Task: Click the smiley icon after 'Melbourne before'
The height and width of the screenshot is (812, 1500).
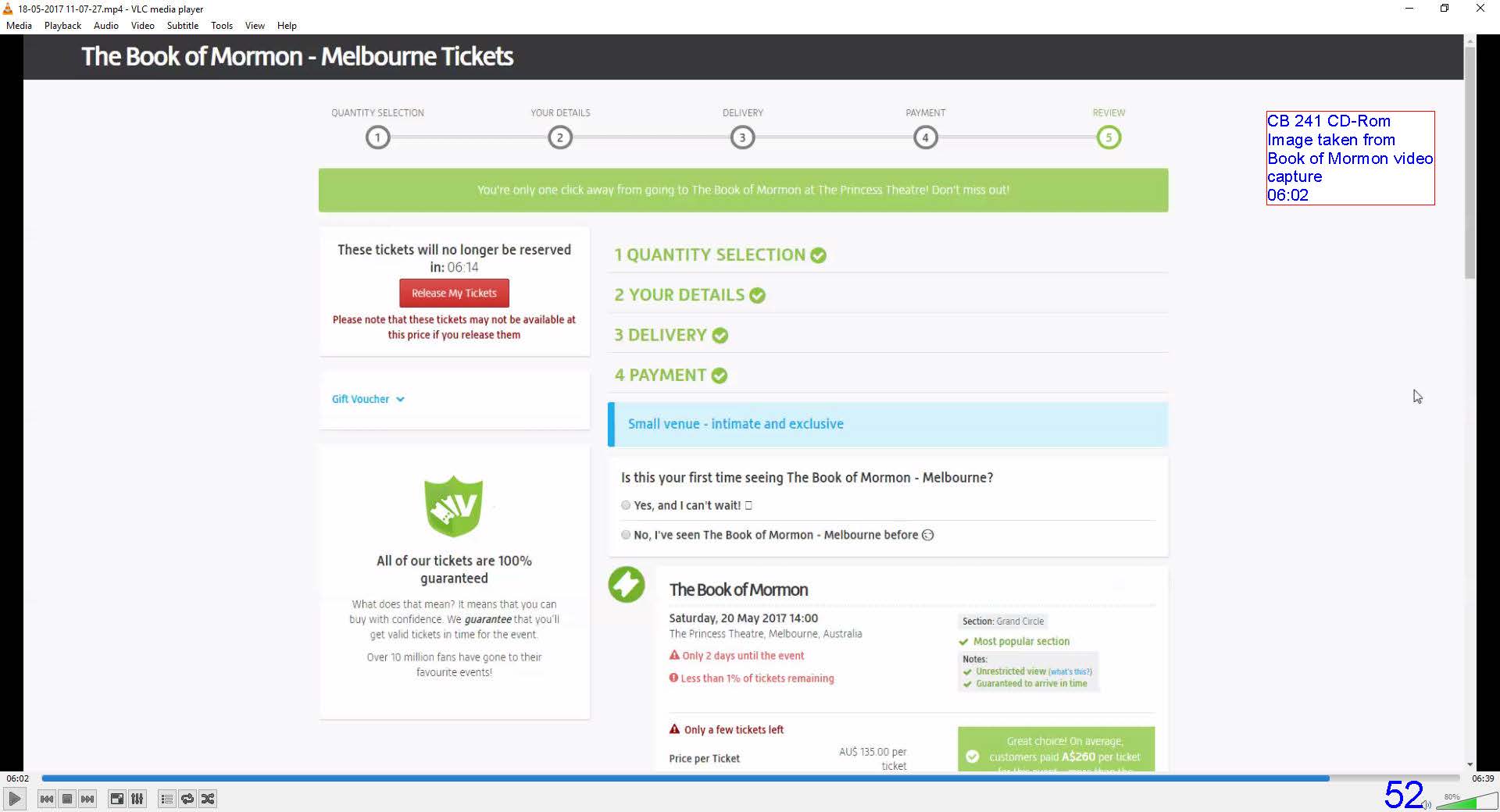Action: (x=927, y=535)
